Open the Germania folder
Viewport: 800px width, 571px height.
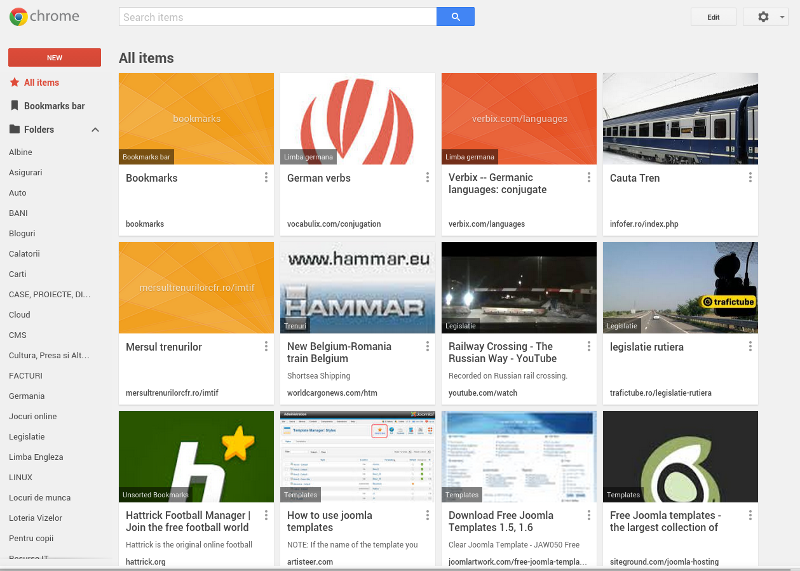coord(27,396)
